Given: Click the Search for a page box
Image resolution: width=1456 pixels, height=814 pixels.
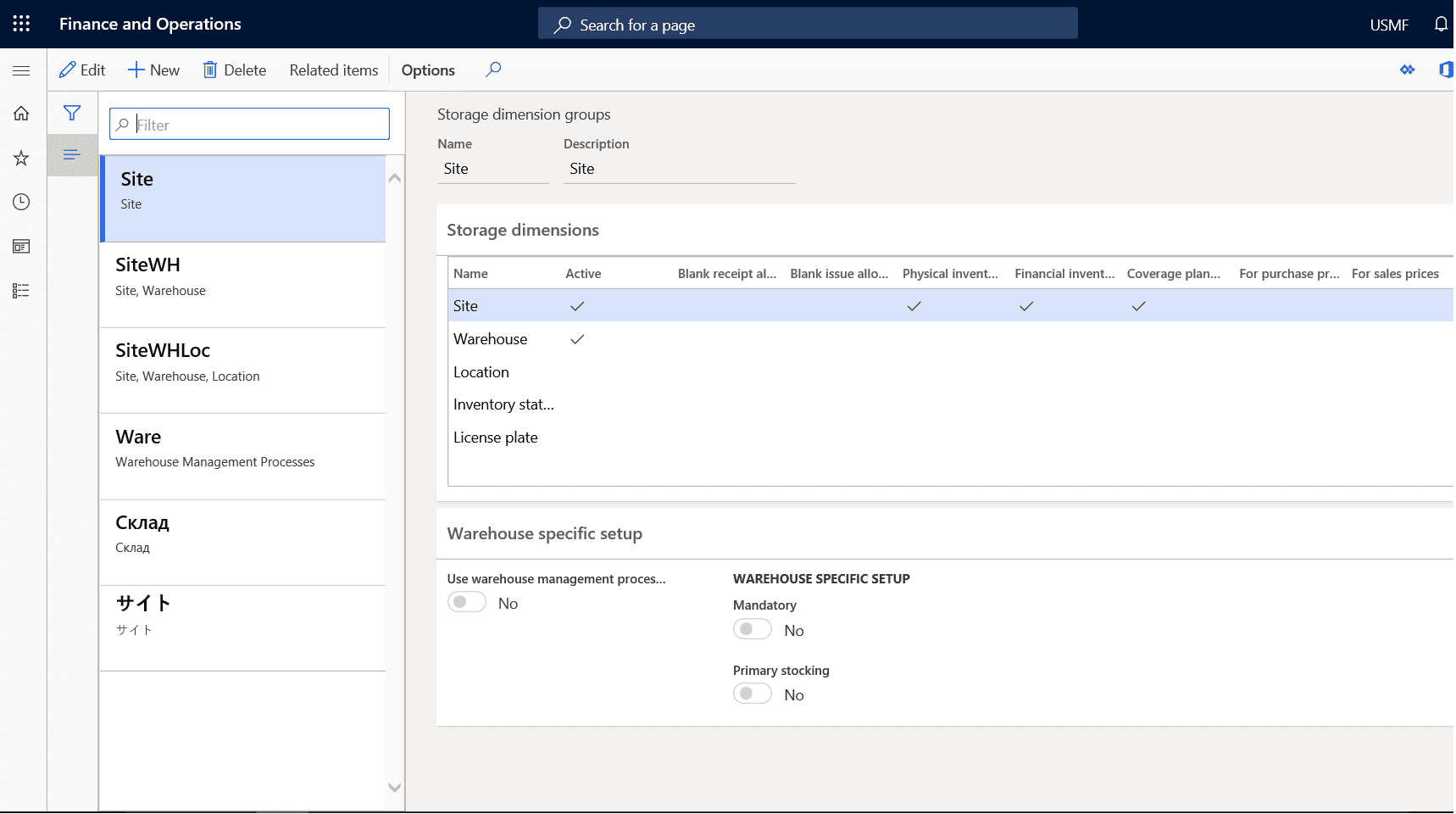Looking at the screenshot, I should pos(808,24).
